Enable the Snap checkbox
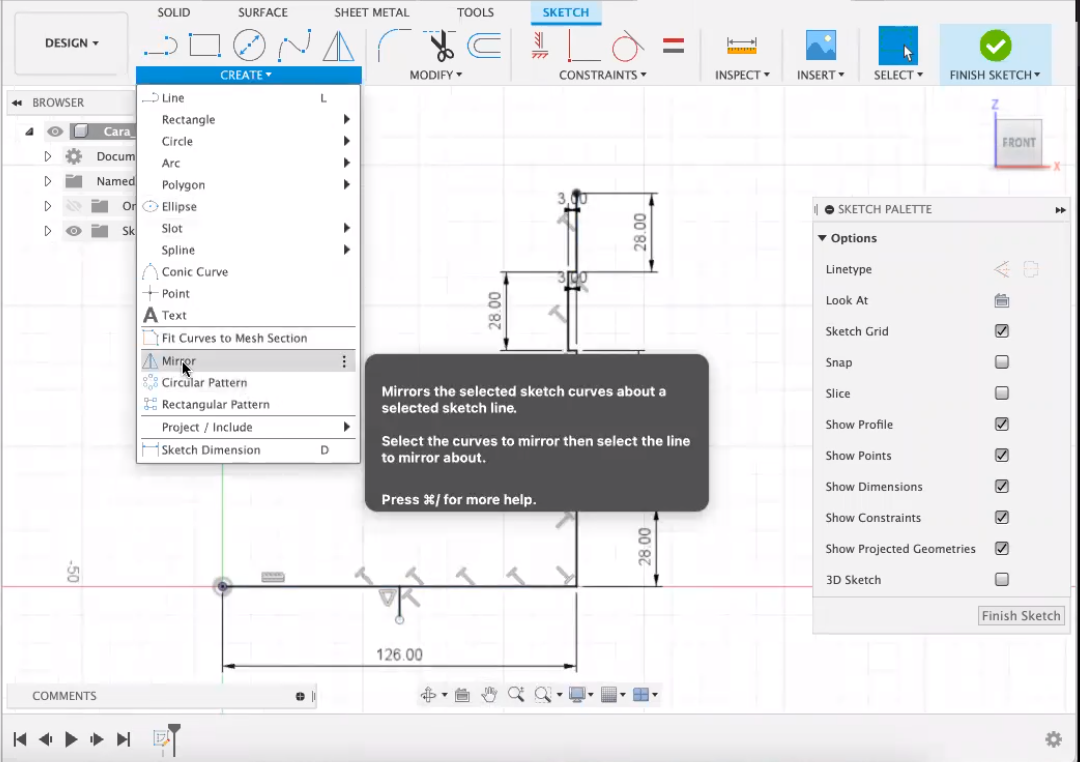The height and width of the screenshot is (762, 1080). (1001, 362)
